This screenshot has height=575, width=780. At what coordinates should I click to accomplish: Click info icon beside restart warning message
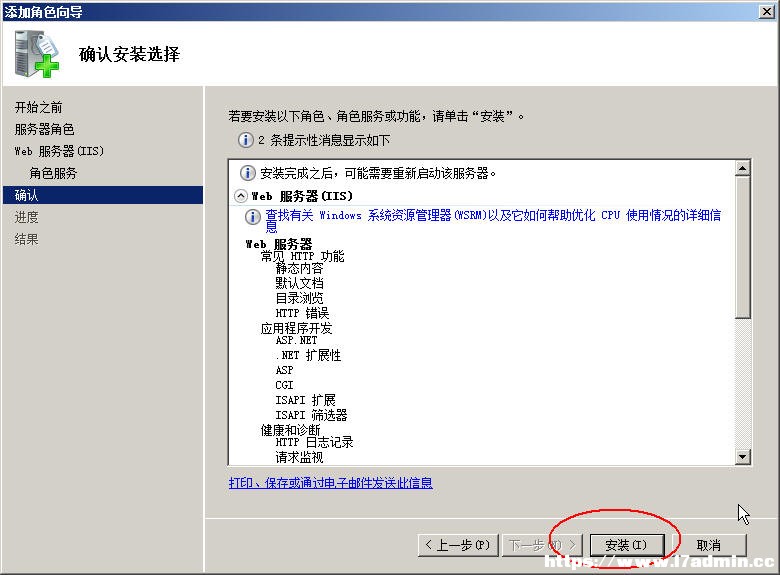(247, 173)
